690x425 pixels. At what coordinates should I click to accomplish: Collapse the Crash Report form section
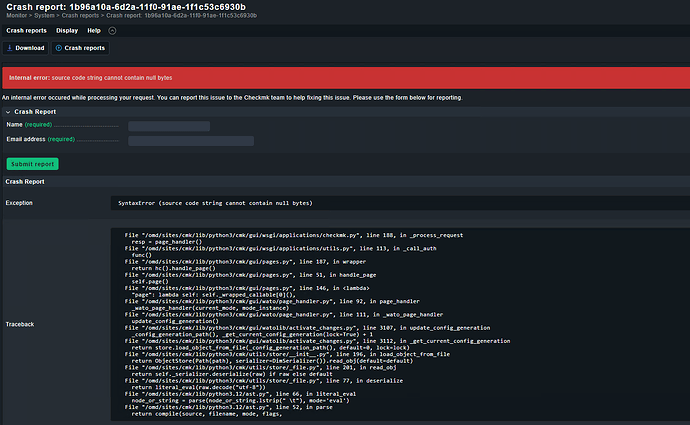click(9, 111)
